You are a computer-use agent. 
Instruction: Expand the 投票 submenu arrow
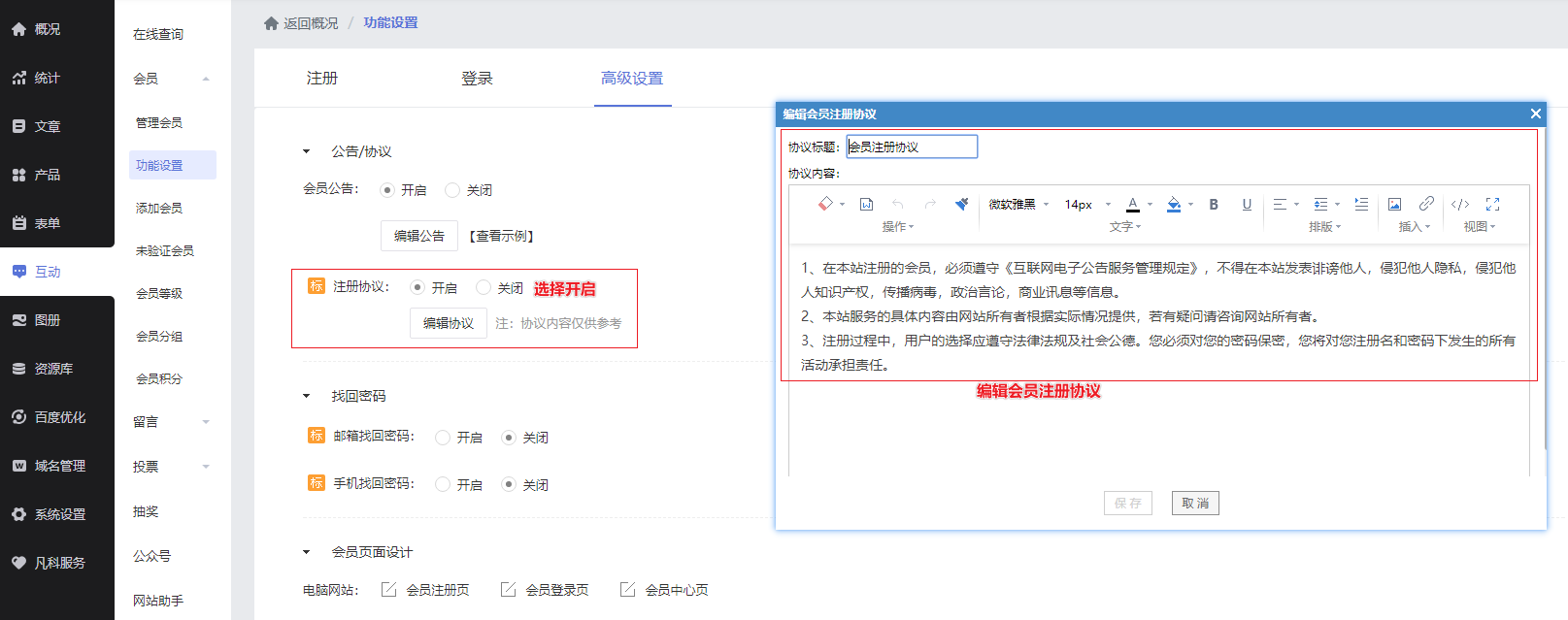click(206, 467)
